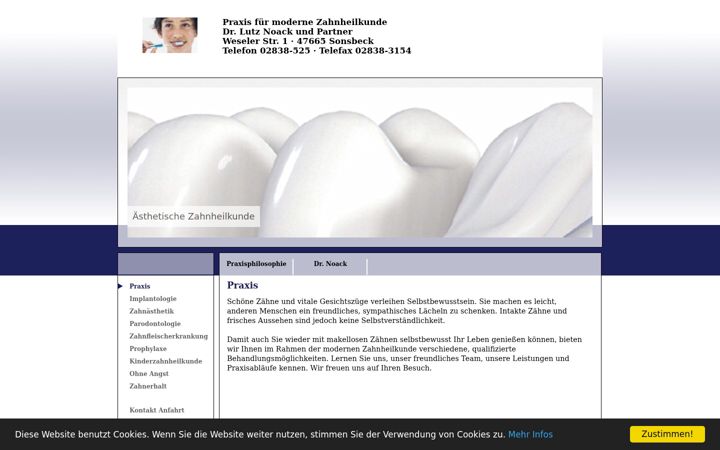Click the address 'Weseler Str. 1 · 47665 Sonsbeck'
Viewport: 720px width, 450px height.
coord(298,41)
